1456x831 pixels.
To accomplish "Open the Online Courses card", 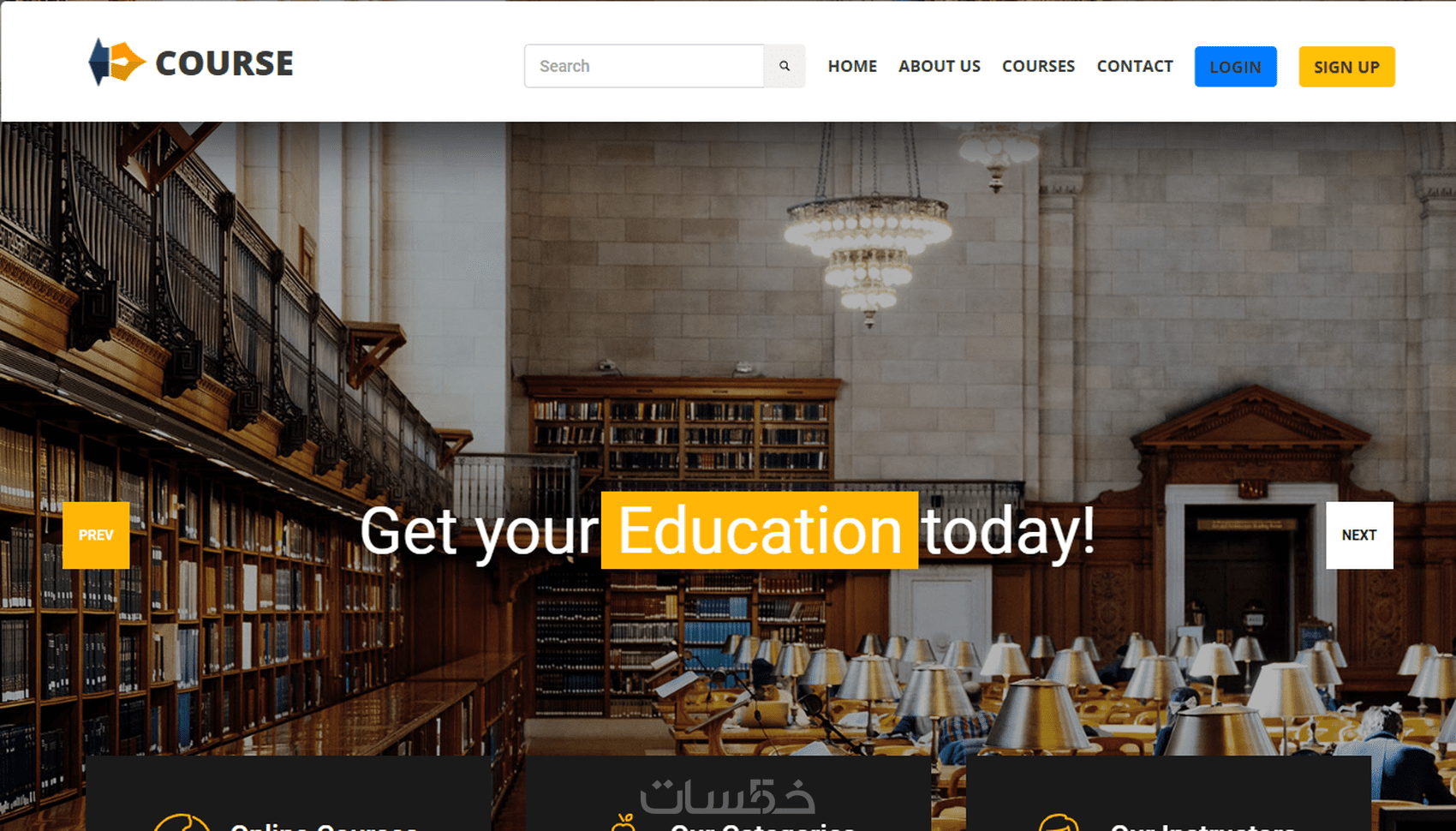I will click(289, 793).
